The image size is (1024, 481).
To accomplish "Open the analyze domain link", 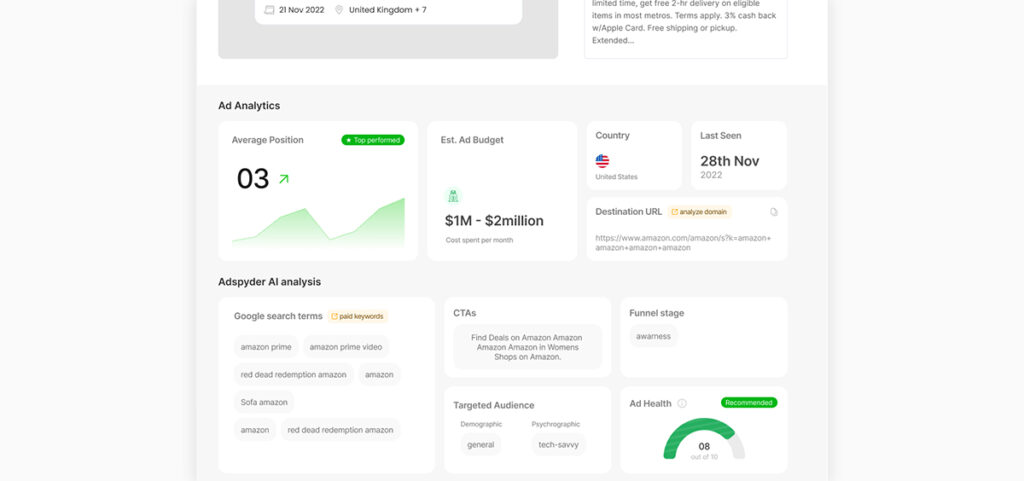I will point(700,212).
